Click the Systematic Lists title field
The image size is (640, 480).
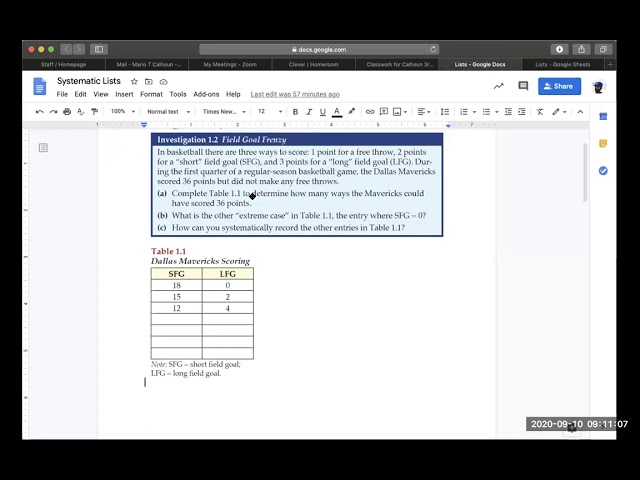pos(89,81)
